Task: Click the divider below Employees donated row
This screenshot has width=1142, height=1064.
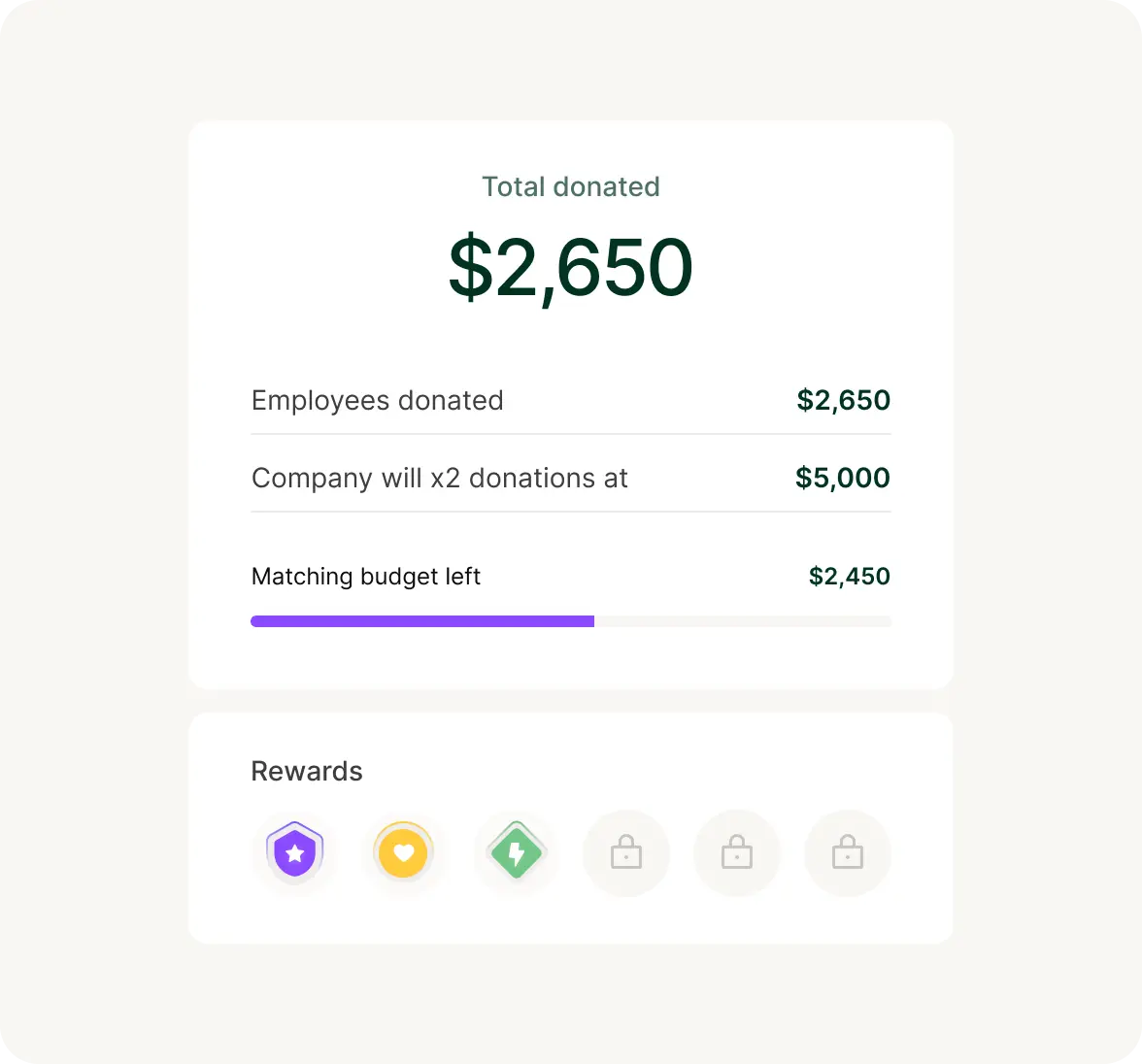Action: point(571,434)
